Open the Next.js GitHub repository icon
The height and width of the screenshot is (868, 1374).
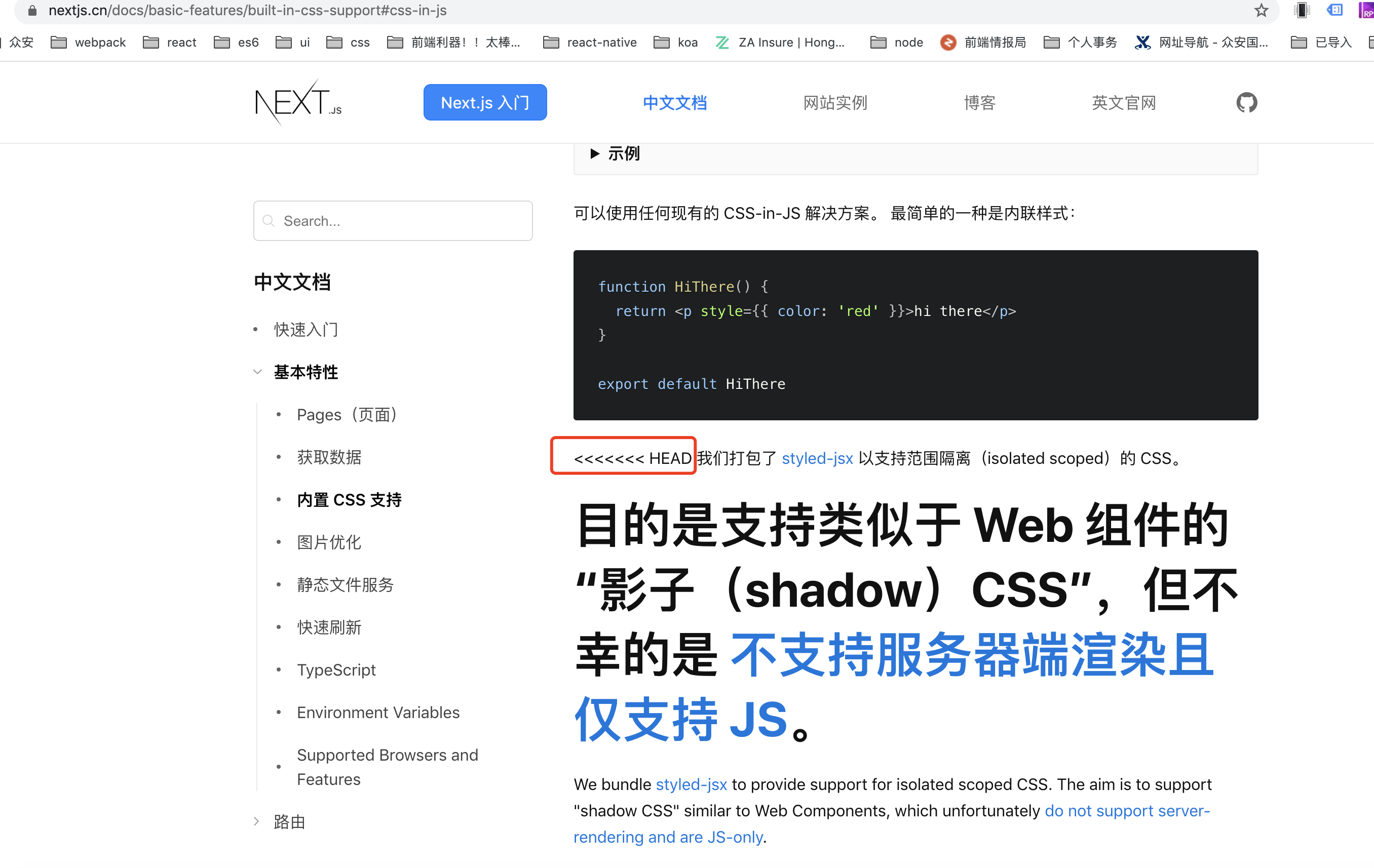1247,103
